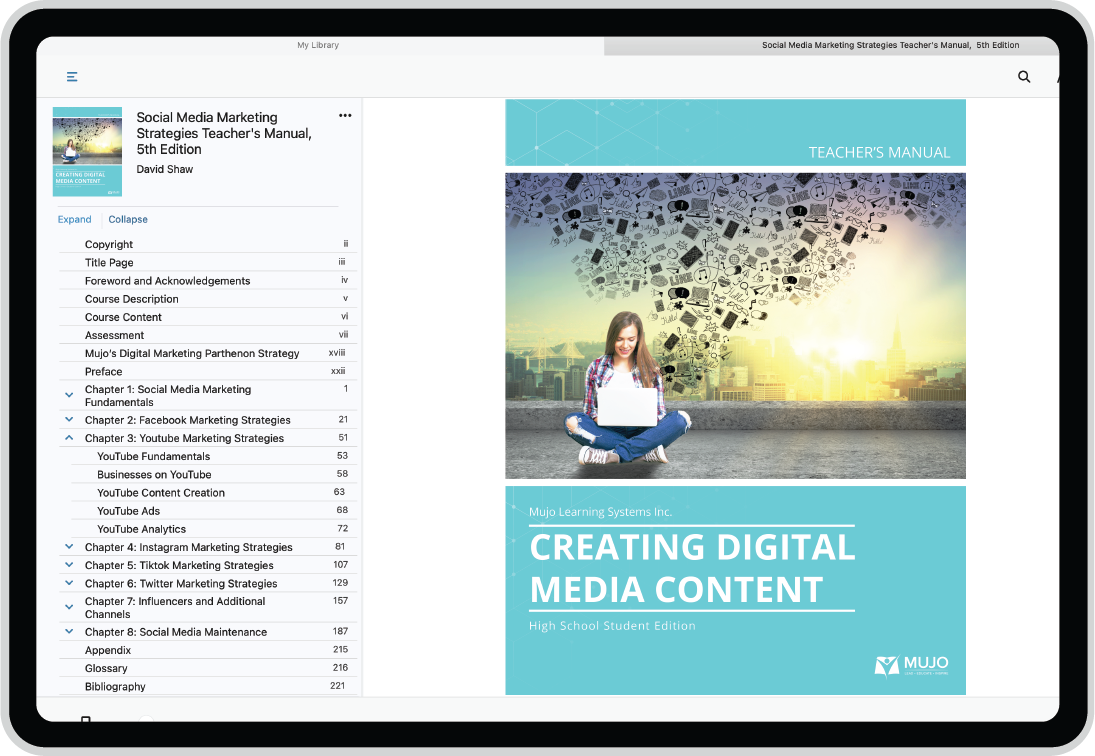
Task: Open Chapter 8: Social Media Maintenance
Action: 176,632
